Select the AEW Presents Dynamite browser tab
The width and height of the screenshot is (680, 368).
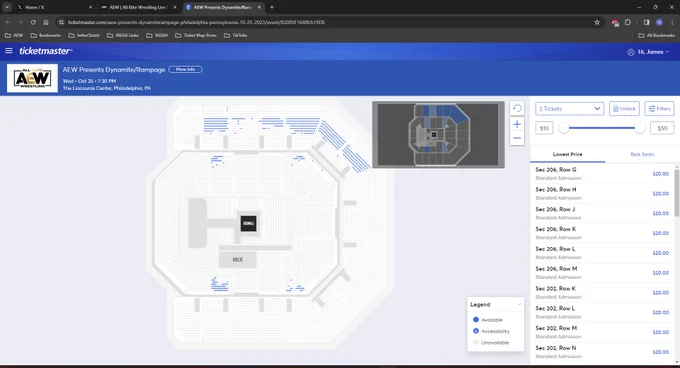tap(223, 7)
